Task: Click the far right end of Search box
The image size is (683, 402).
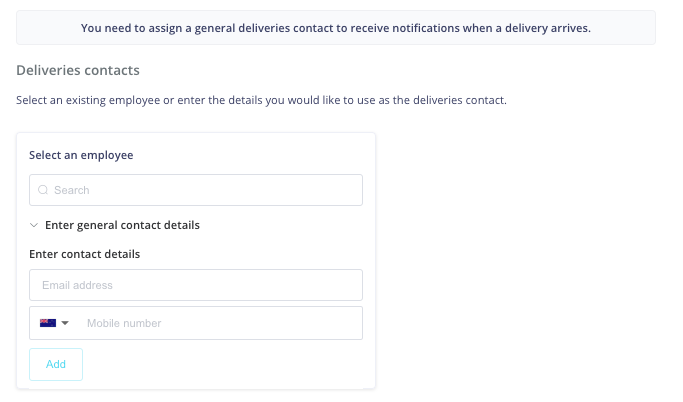Action: coord(353,190)
